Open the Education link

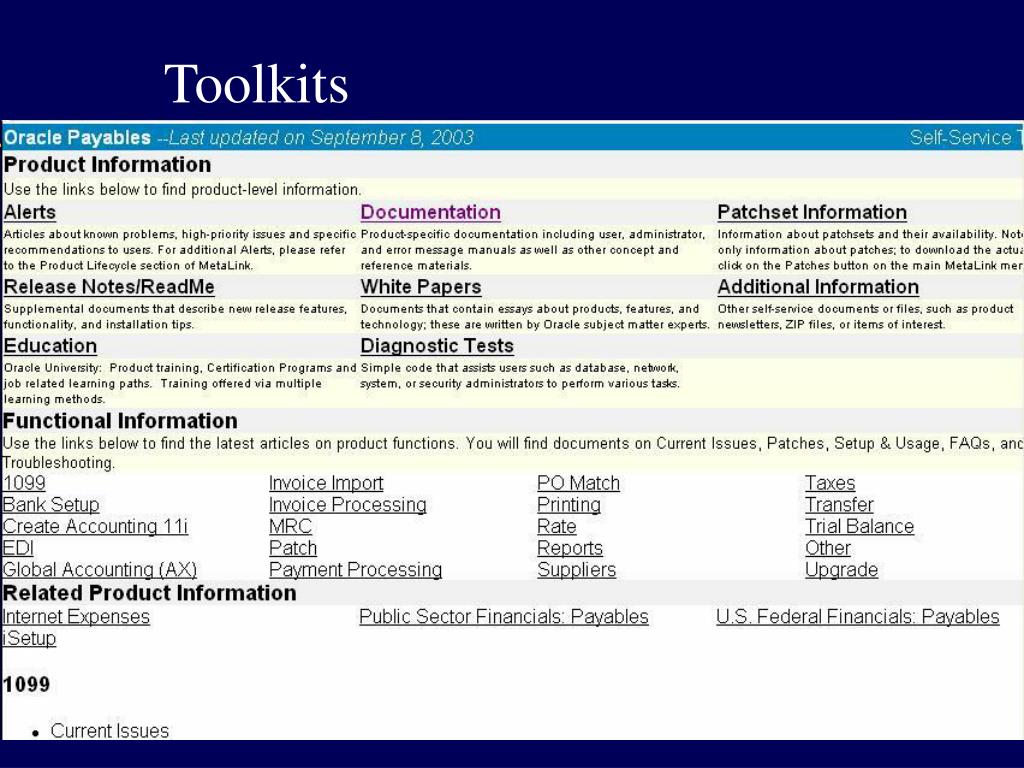coord(50,345)
